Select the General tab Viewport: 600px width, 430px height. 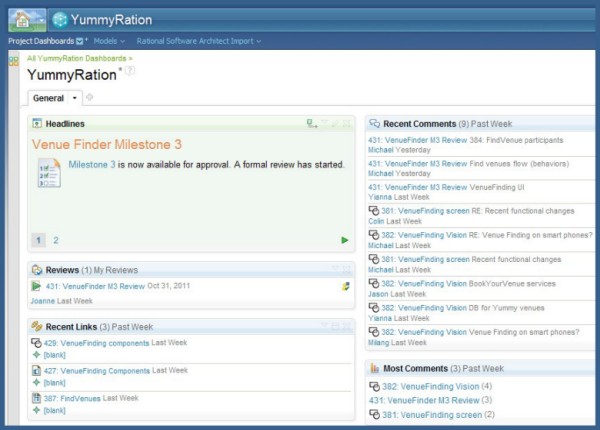[48, 98]
